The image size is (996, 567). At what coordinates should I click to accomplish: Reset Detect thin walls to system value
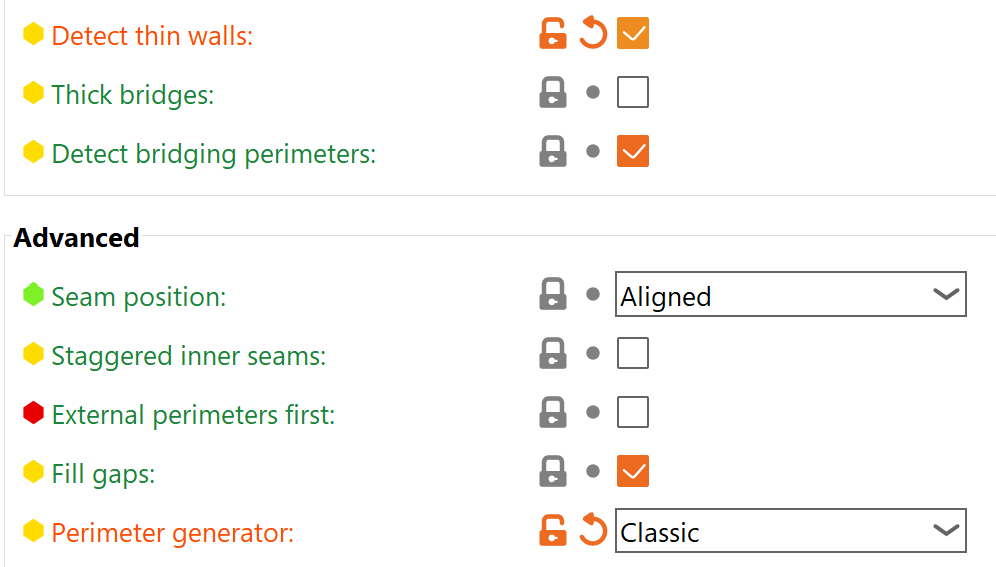pos(593,34)
